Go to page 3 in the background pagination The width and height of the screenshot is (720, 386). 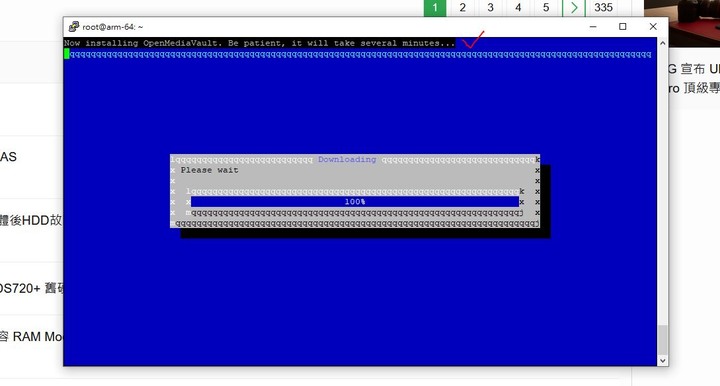[490, 8]
